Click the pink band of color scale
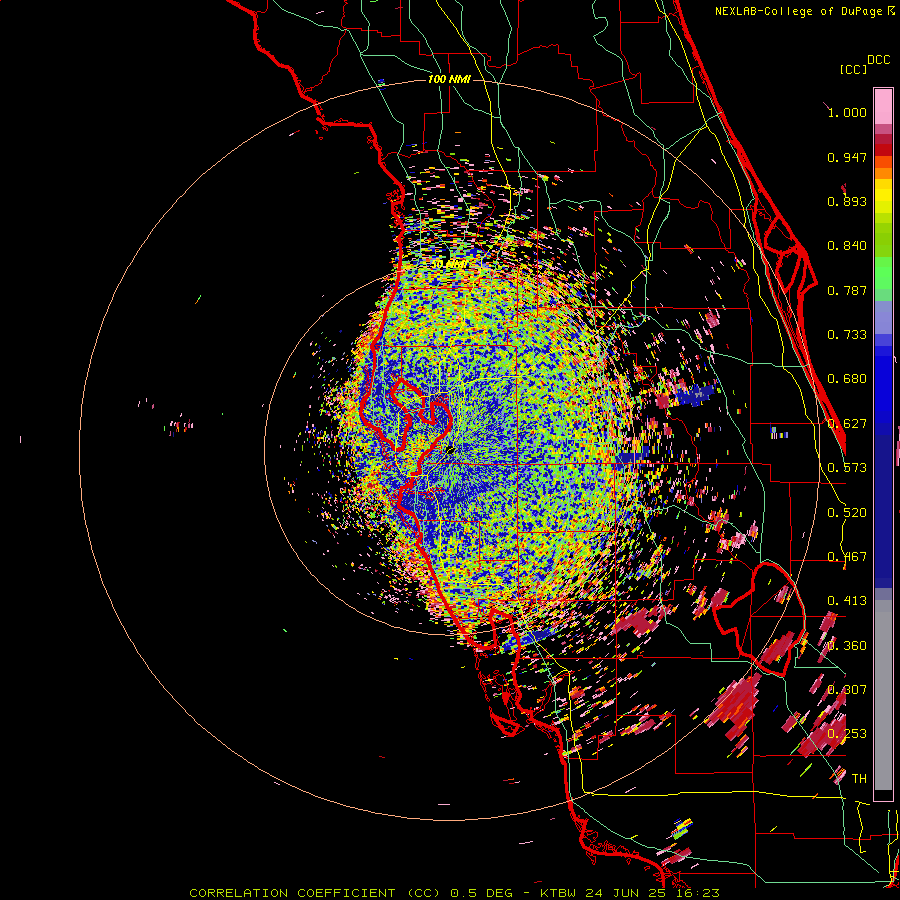 (x=883, y=107)
